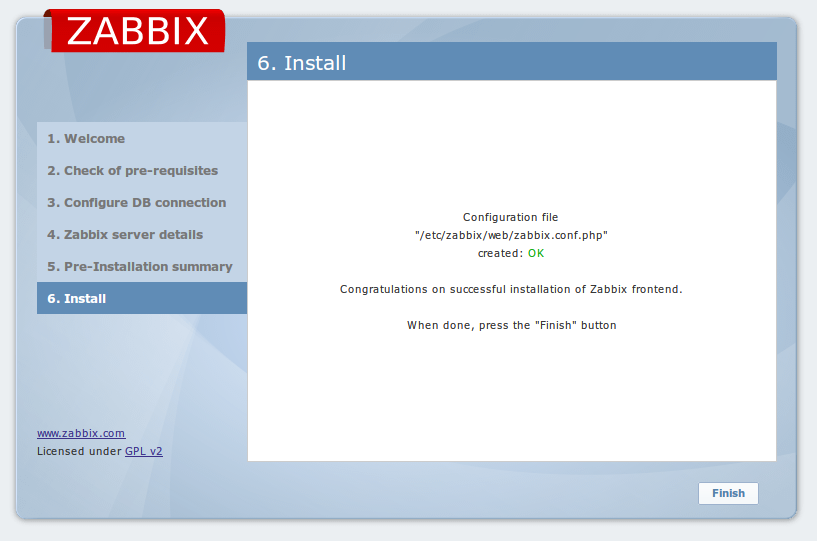This screenshot has width=817, height=541.
Task: Click the 'When done, press the Finish button' text
Action: click(512, 325)
